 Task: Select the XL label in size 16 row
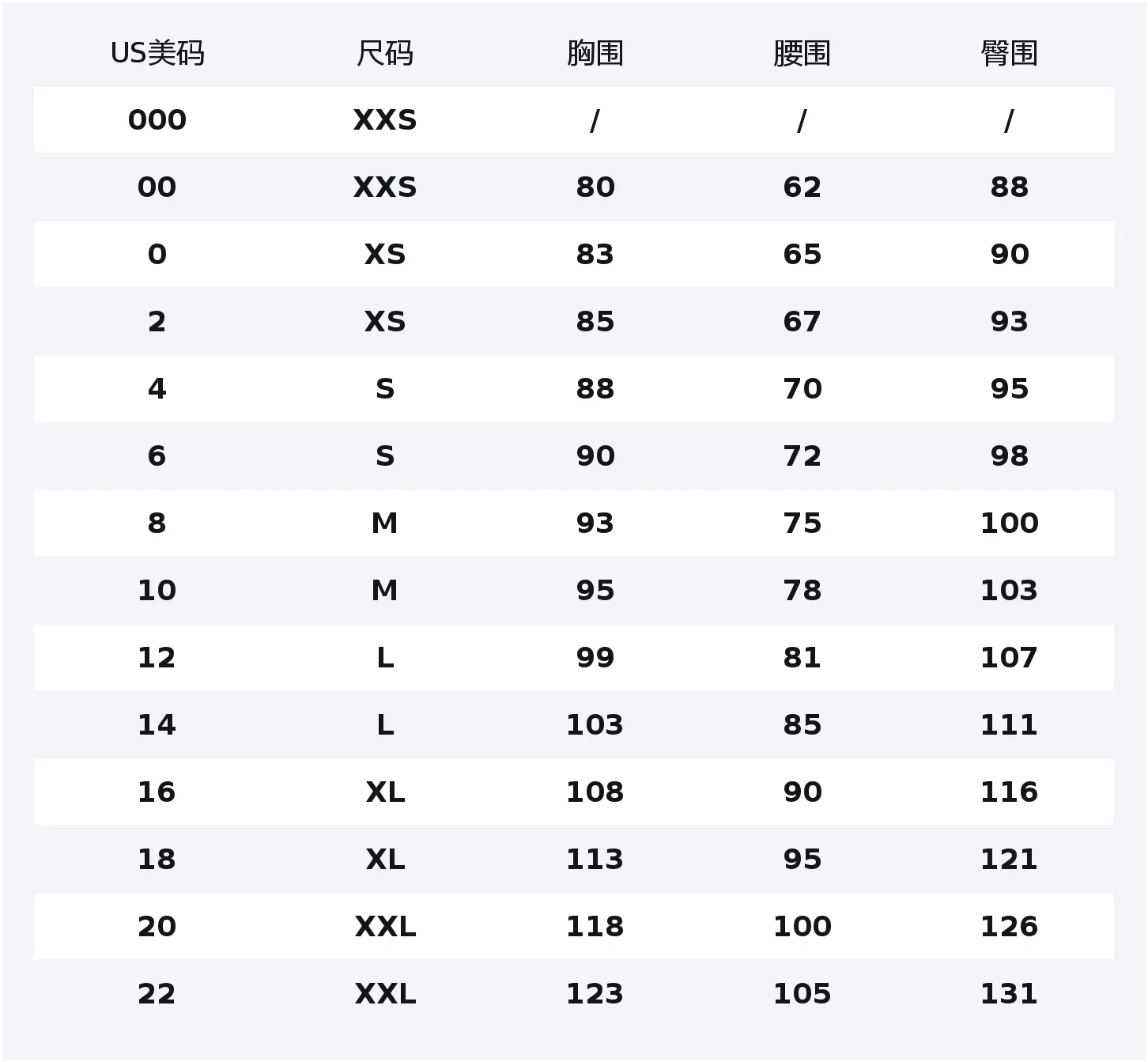(x=385, y=792)
